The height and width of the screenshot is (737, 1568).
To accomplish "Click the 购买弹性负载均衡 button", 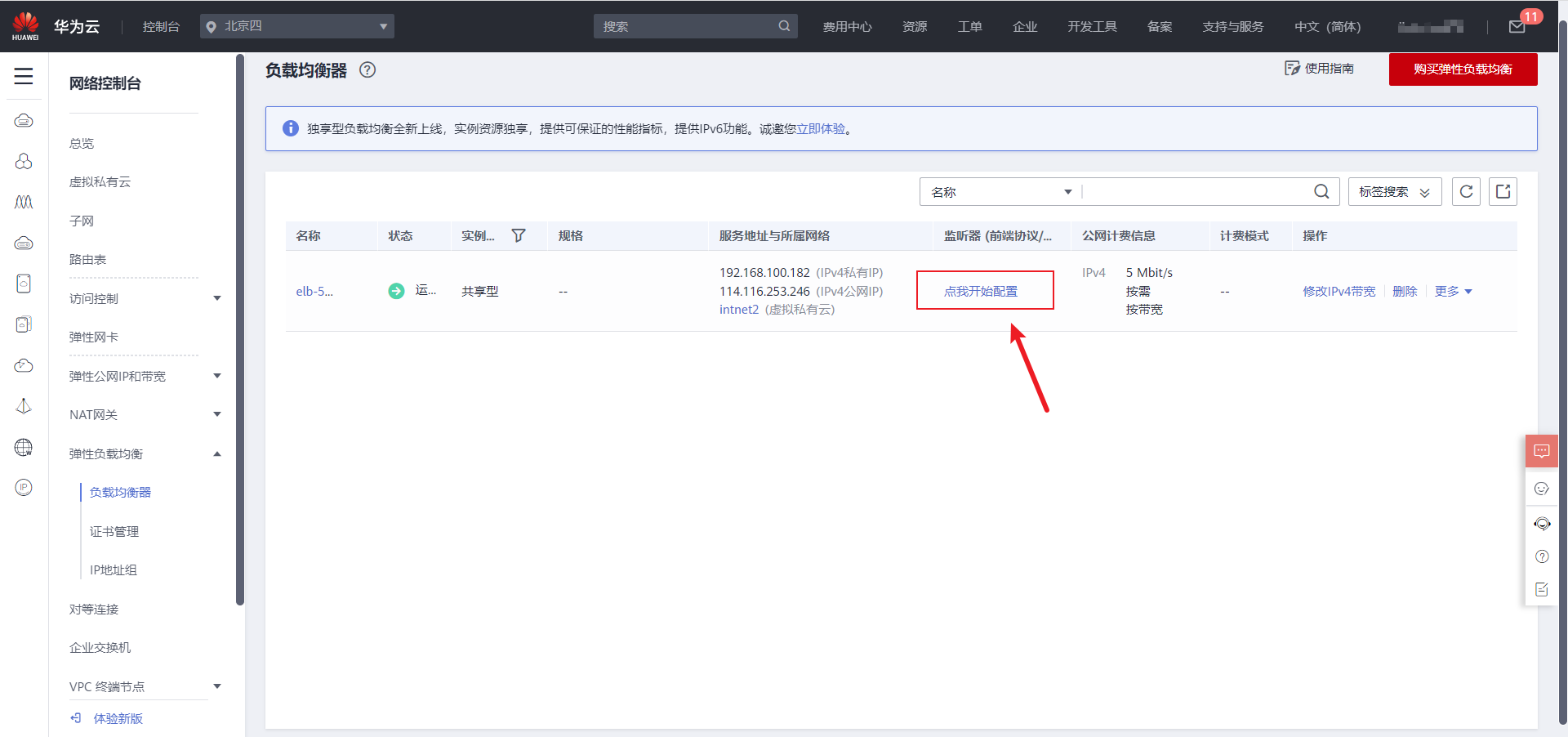I will click(x=1463, y=69).
